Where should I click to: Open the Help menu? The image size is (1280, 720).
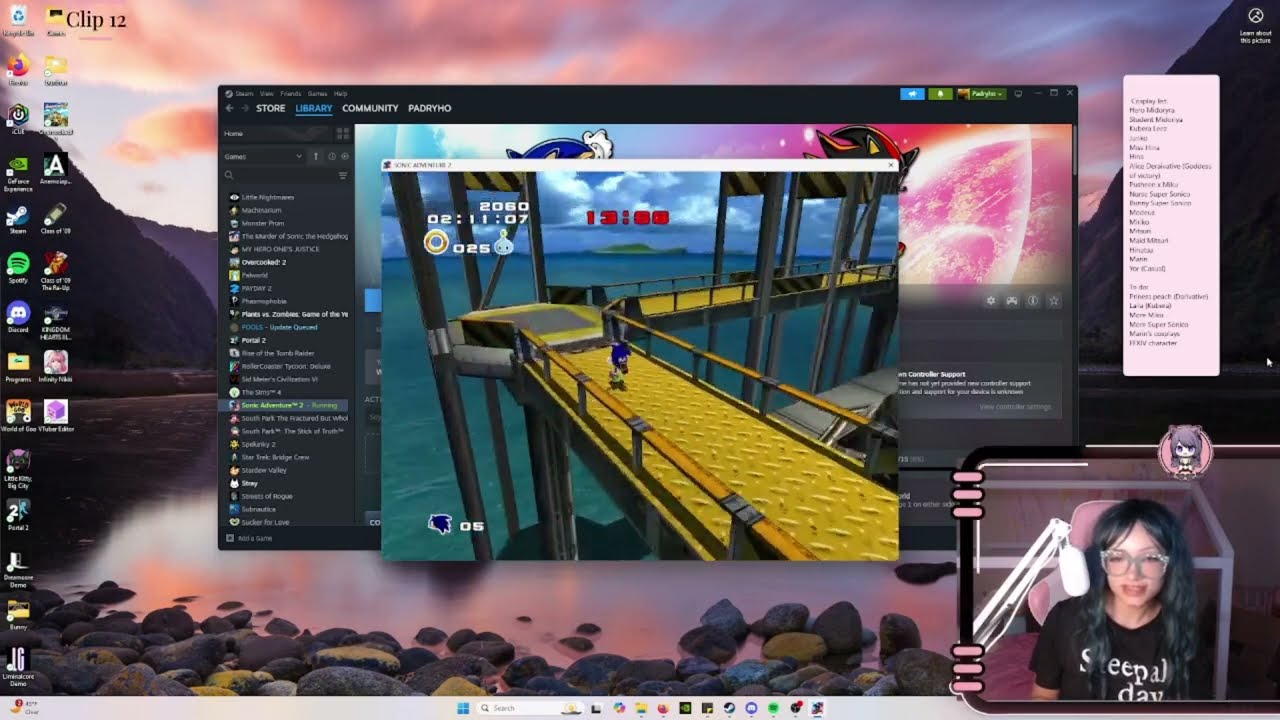[340, 94]
